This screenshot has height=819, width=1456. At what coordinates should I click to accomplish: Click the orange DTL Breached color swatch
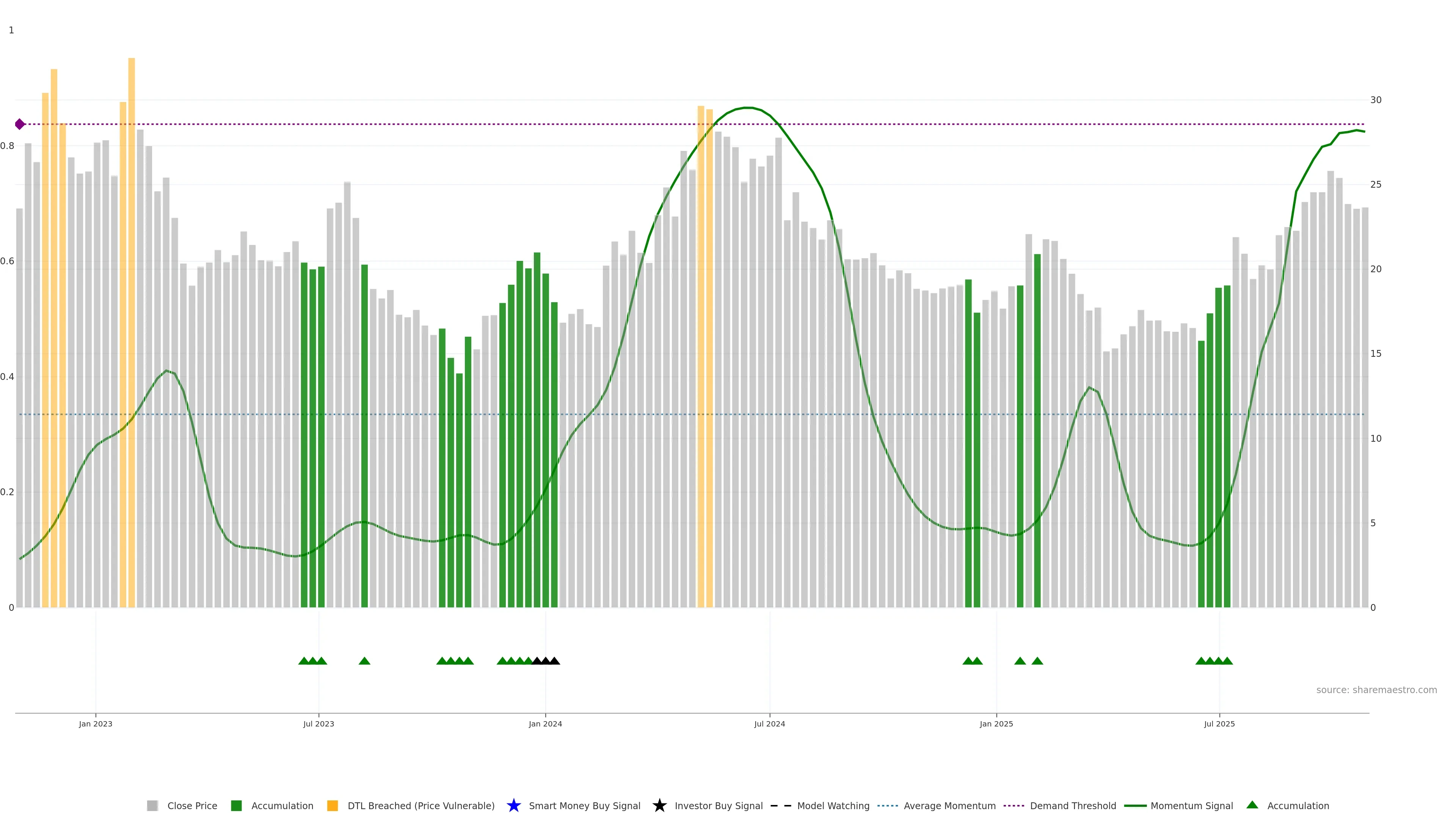[333, 805]
